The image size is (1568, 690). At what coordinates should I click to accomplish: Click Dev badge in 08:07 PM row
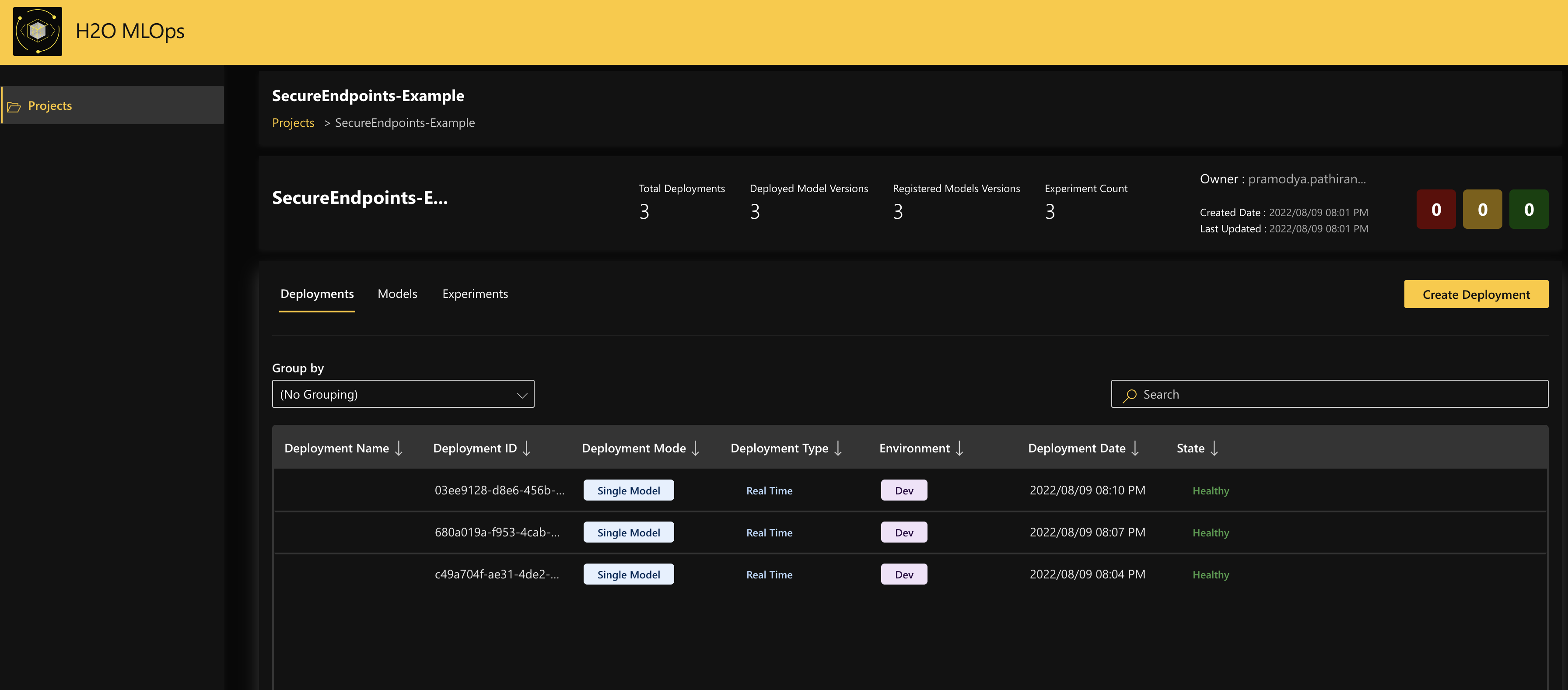(x=904, y=532)
